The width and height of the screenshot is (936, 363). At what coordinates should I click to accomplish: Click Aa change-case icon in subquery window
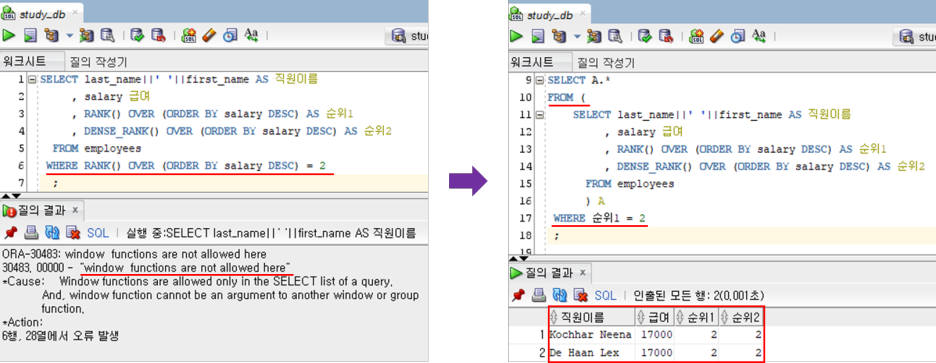tap(759, 35)
